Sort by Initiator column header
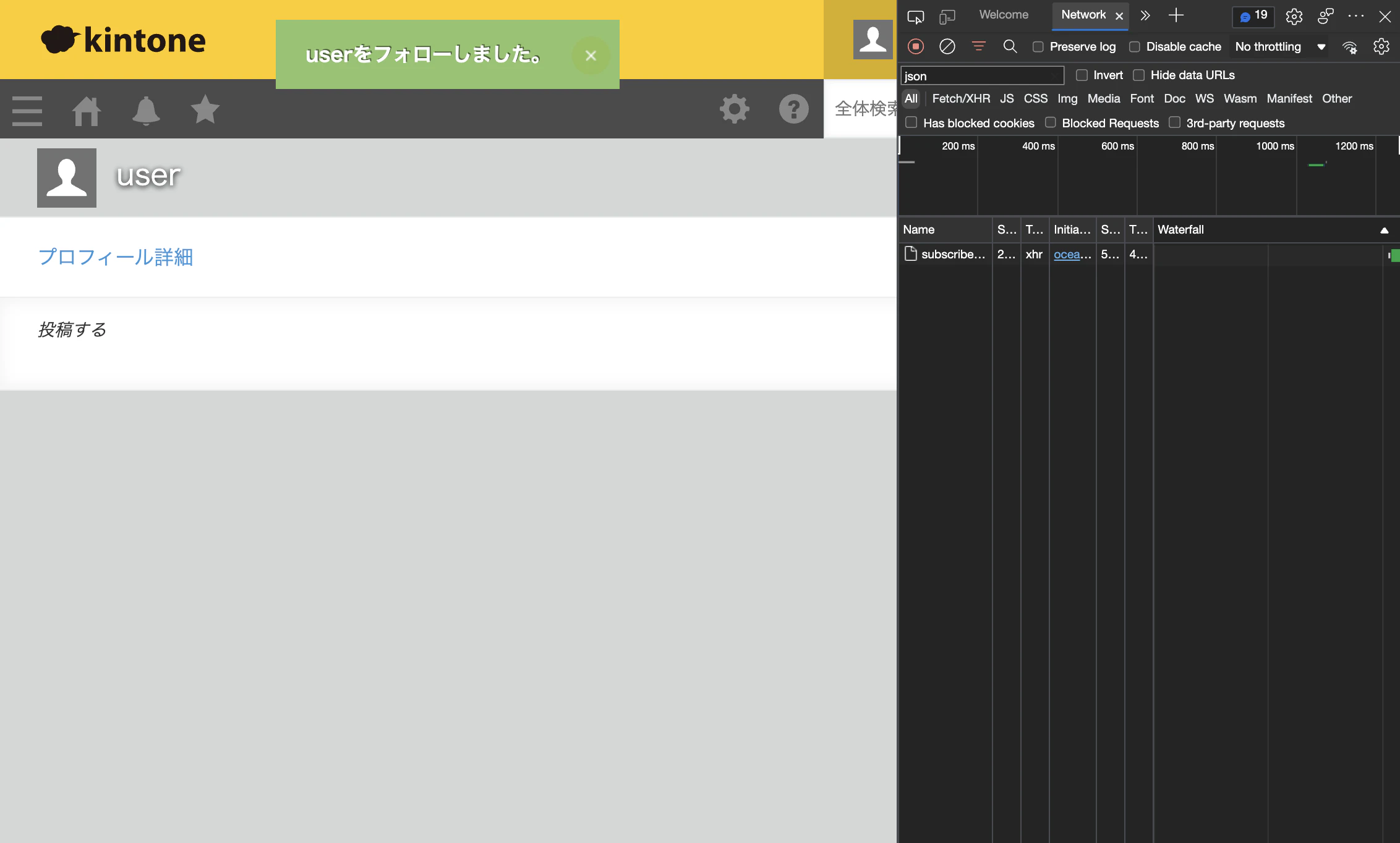The image size is (1400, 843). pyautogui.click(x=1072, y=230)
